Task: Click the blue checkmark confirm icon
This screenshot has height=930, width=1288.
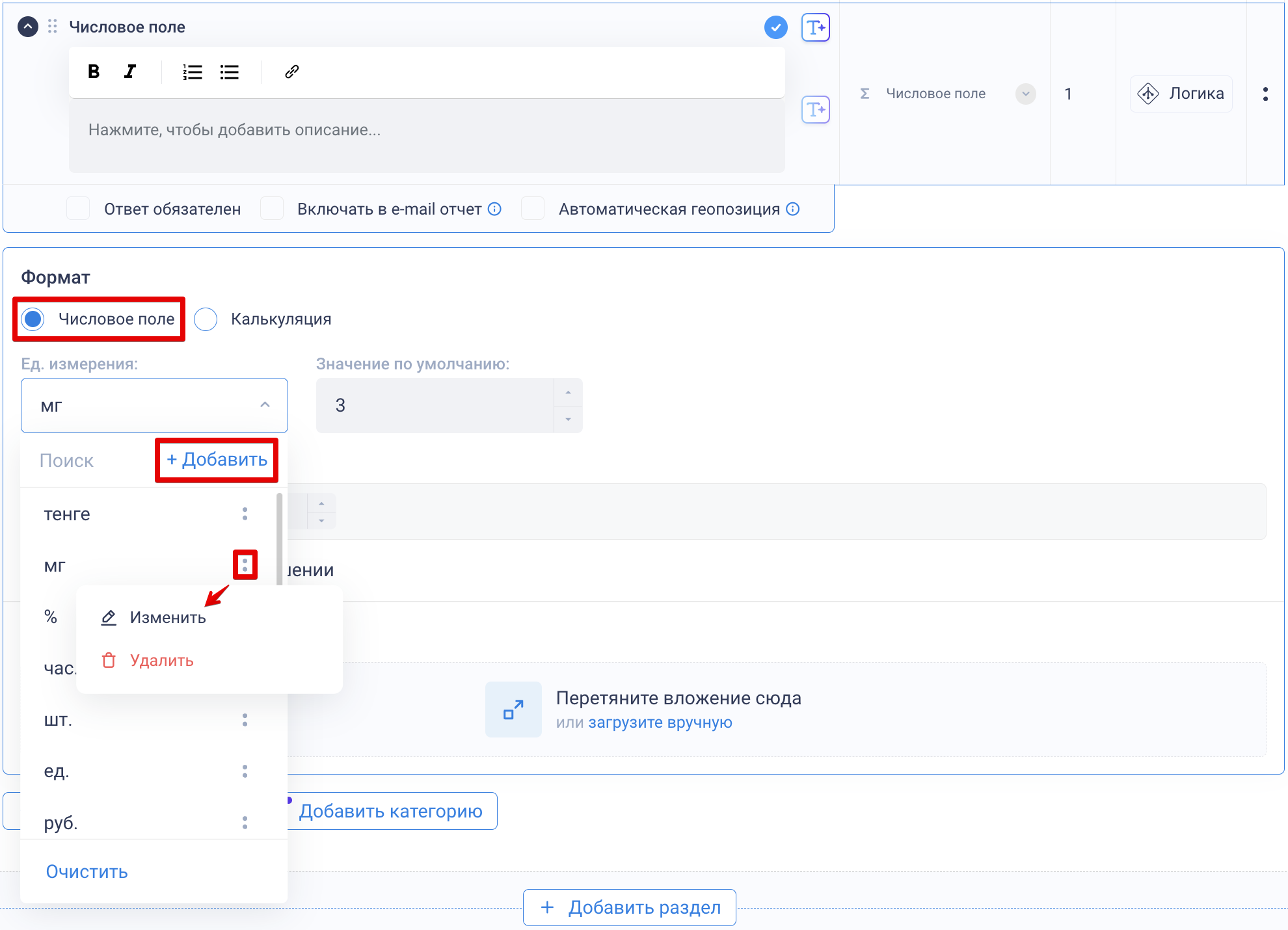Action: (775, 27)
